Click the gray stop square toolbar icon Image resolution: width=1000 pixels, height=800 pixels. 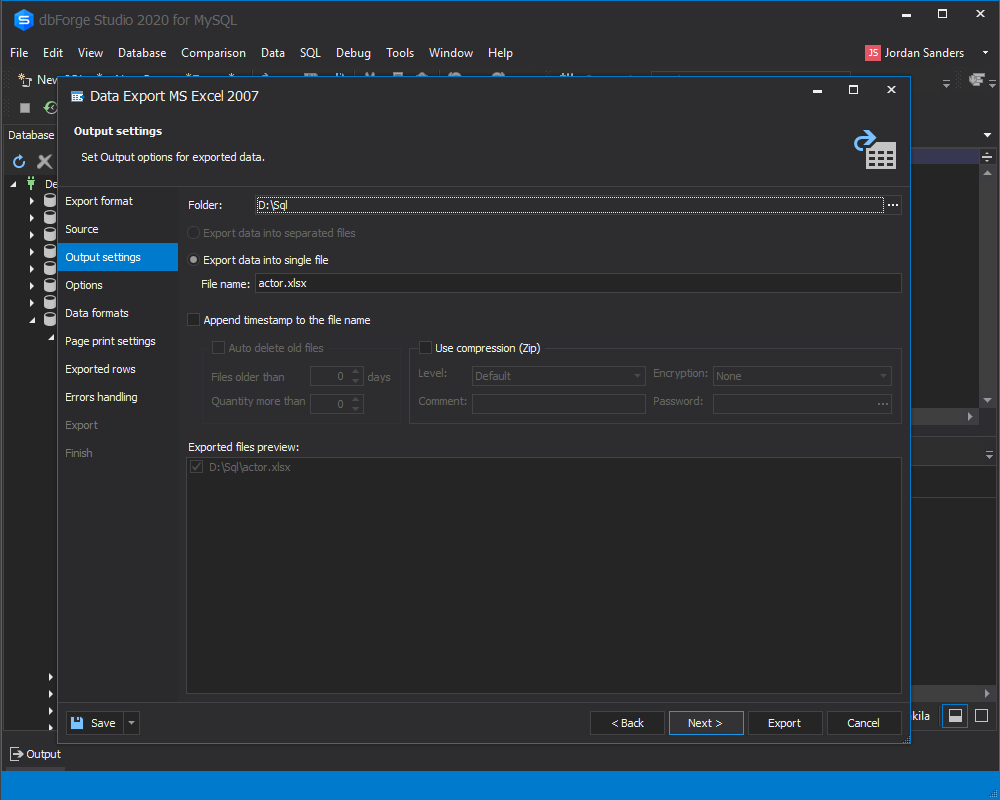25,108
